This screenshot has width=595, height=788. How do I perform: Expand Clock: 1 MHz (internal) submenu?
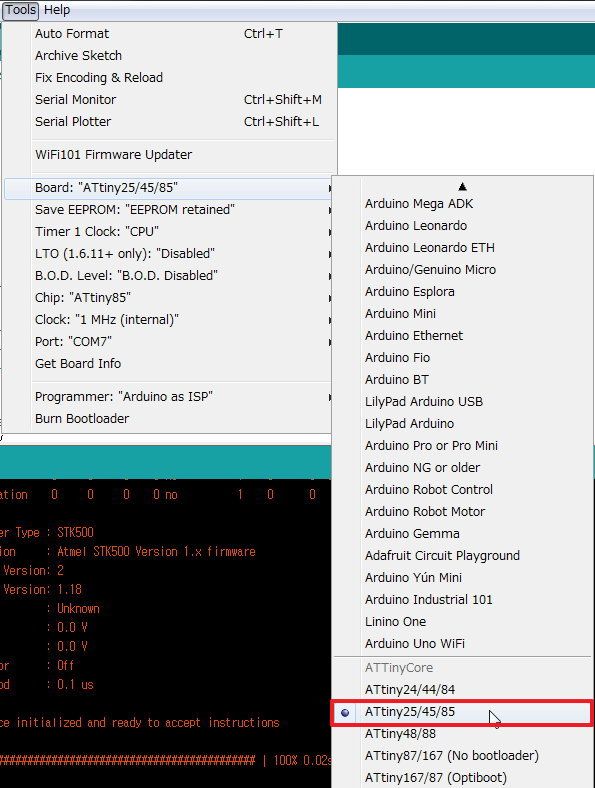[169, 320]
